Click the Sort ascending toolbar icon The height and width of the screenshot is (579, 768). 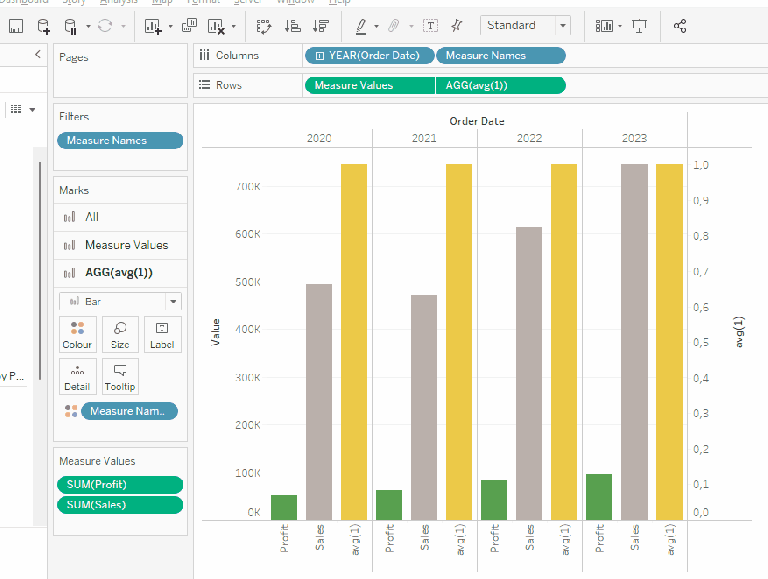coord(293,26)
